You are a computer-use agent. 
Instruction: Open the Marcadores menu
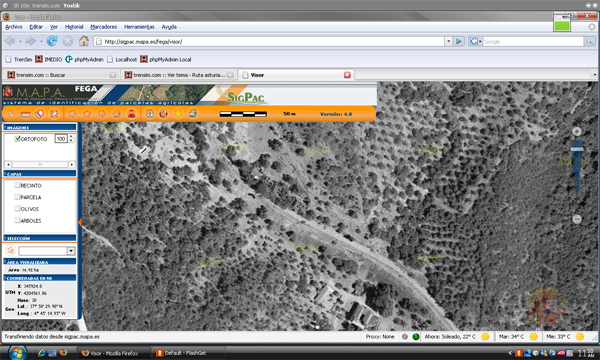point(103,27)
